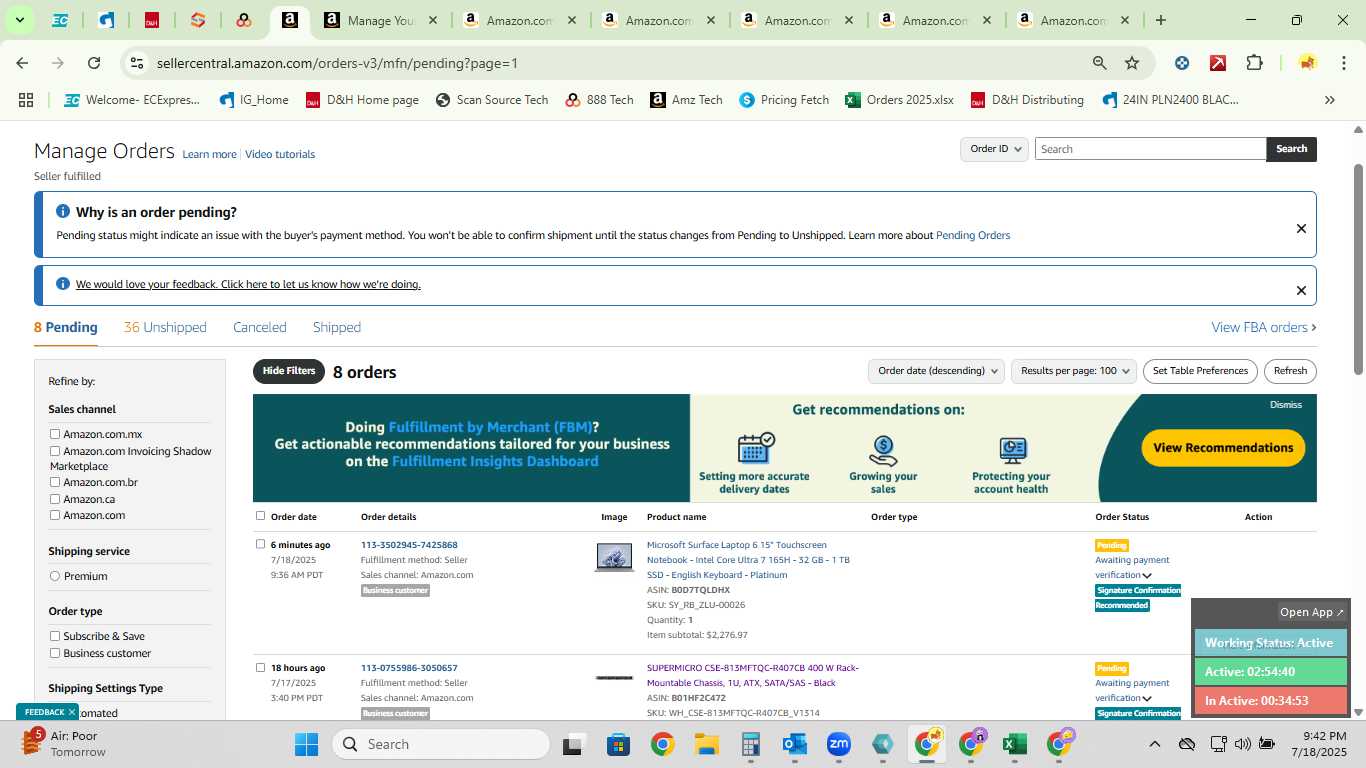
Task: Open the Chrome menu three-dot icon
Action: pos(1344,63)
